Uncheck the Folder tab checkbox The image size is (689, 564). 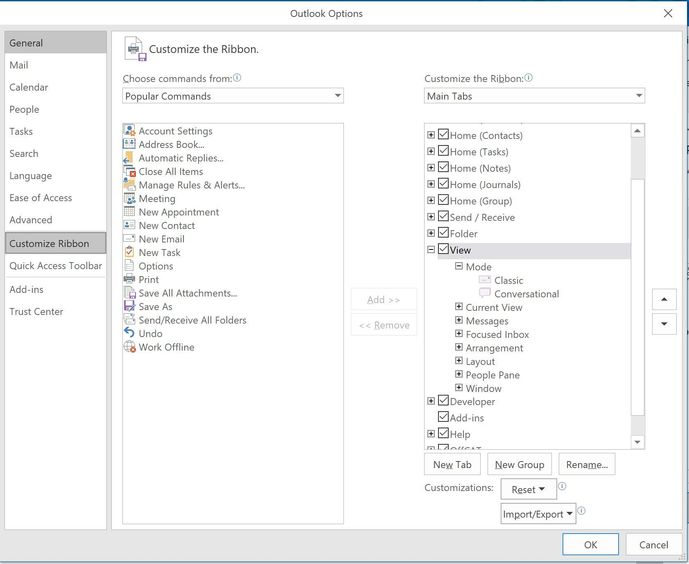pyautogui.click(x=443, y=233)
